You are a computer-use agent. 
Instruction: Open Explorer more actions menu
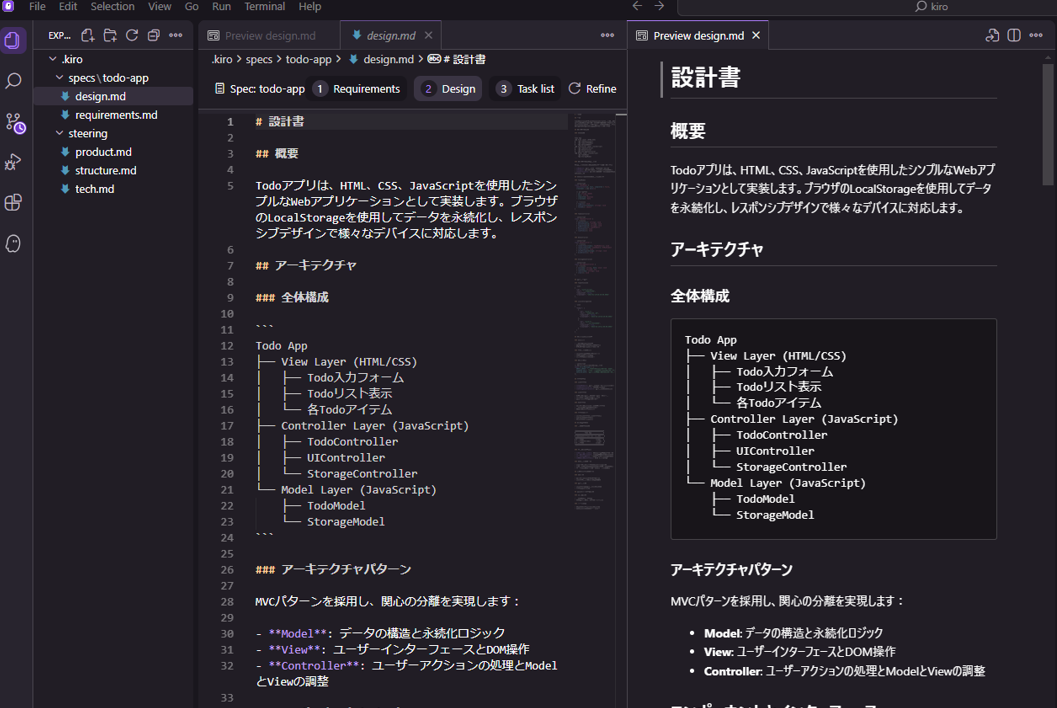click(176, 35)
